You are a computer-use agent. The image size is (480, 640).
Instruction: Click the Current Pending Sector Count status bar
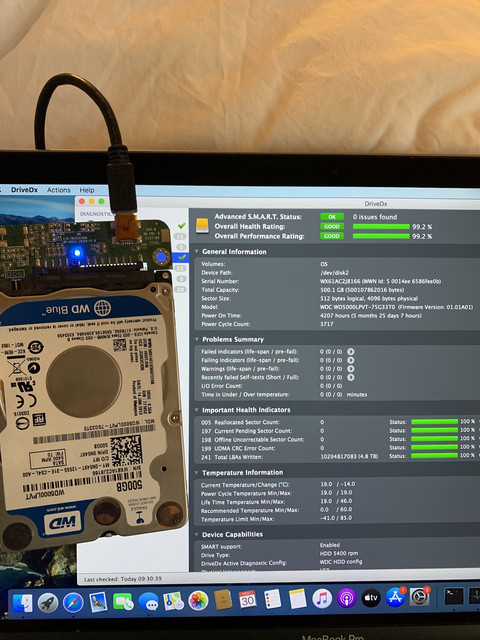click(435, 430)
